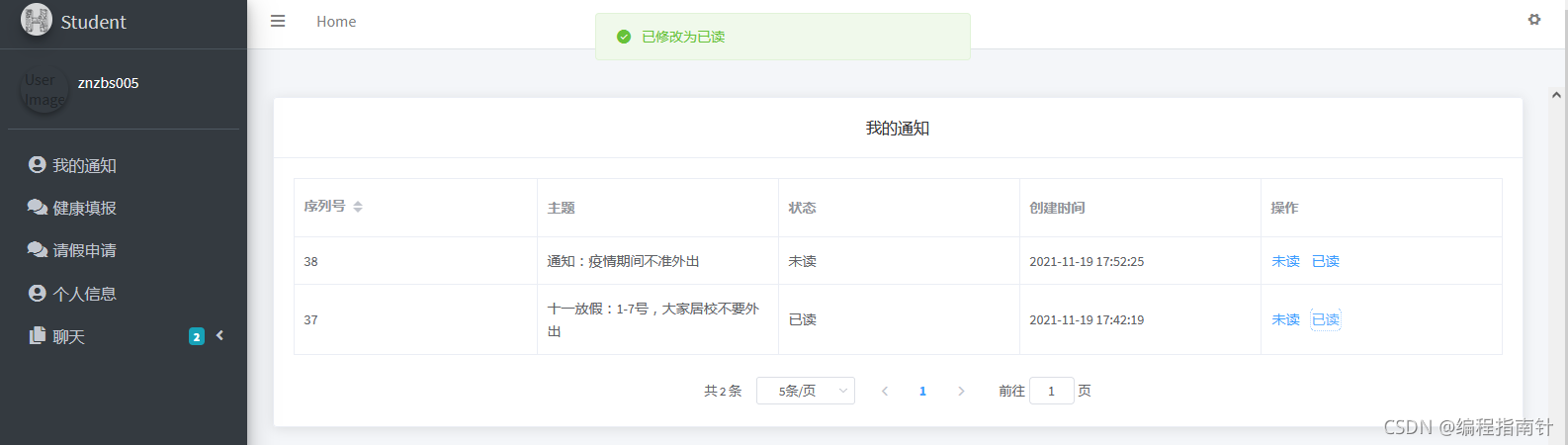The image size is (1568, 445).
Task: Mark notification 37 as 已读
Action: [x=1326, y=319]
